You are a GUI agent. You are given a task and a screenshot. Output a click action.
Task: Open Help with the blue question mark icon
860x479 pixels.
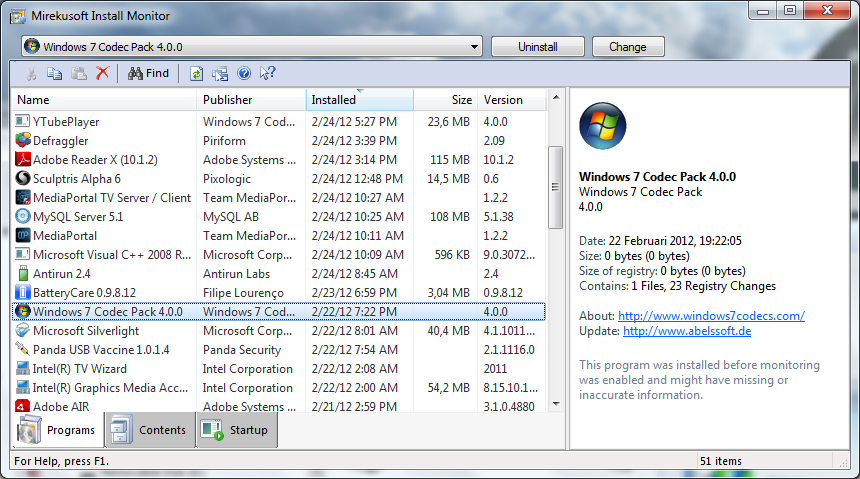point(244,73)
